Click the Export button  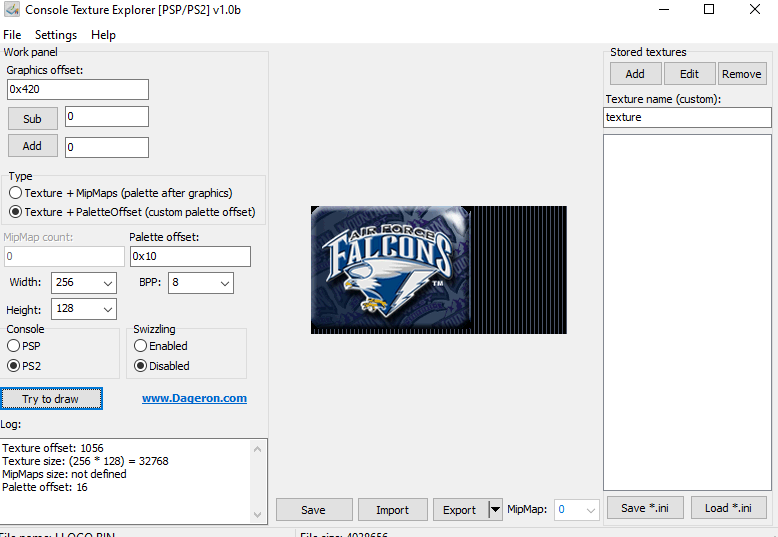460,510
